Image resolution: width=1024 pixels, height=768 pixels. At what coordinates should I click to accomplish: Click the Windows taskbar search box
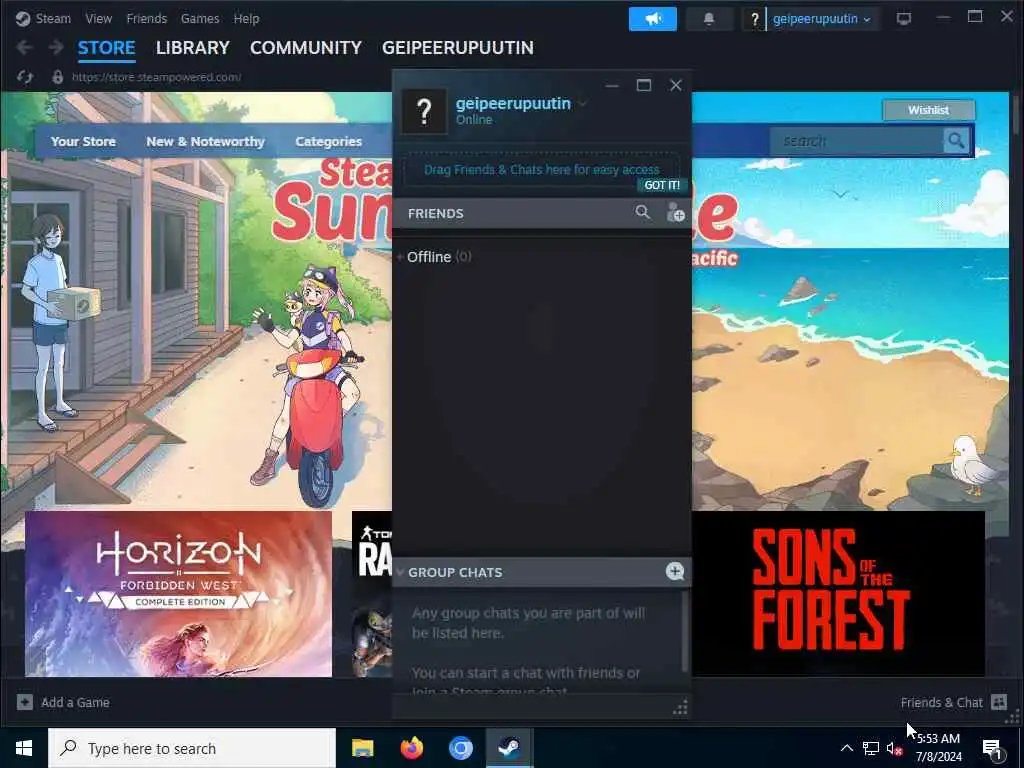(192, 748)
